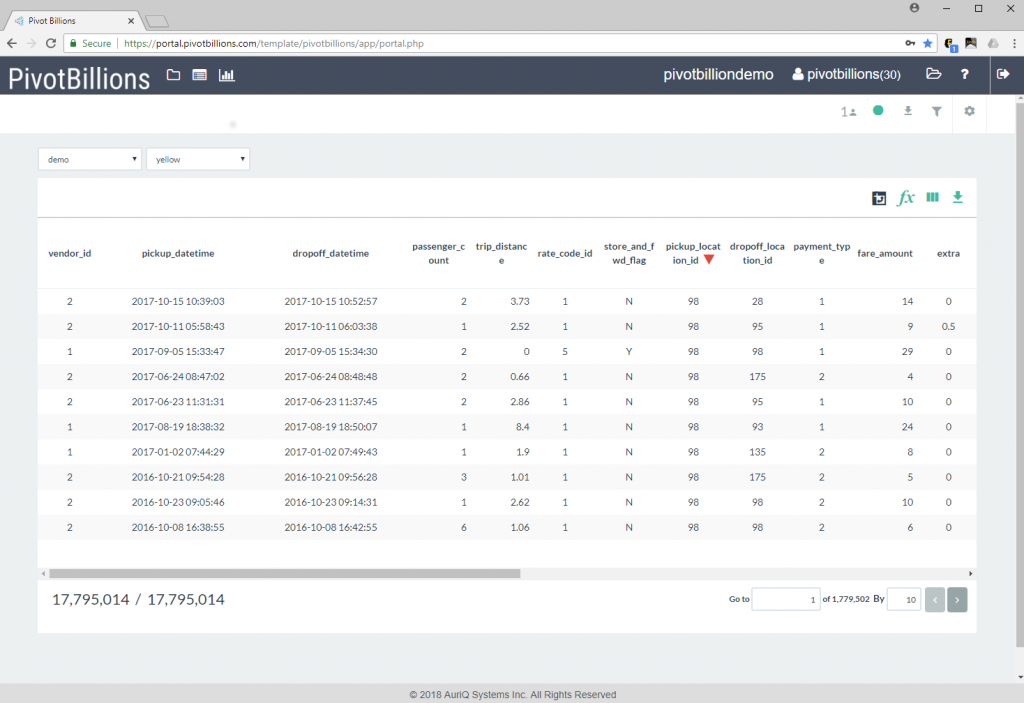Expand the yellow dropdown
The image size is (1024, 703).
pos(198,159)
